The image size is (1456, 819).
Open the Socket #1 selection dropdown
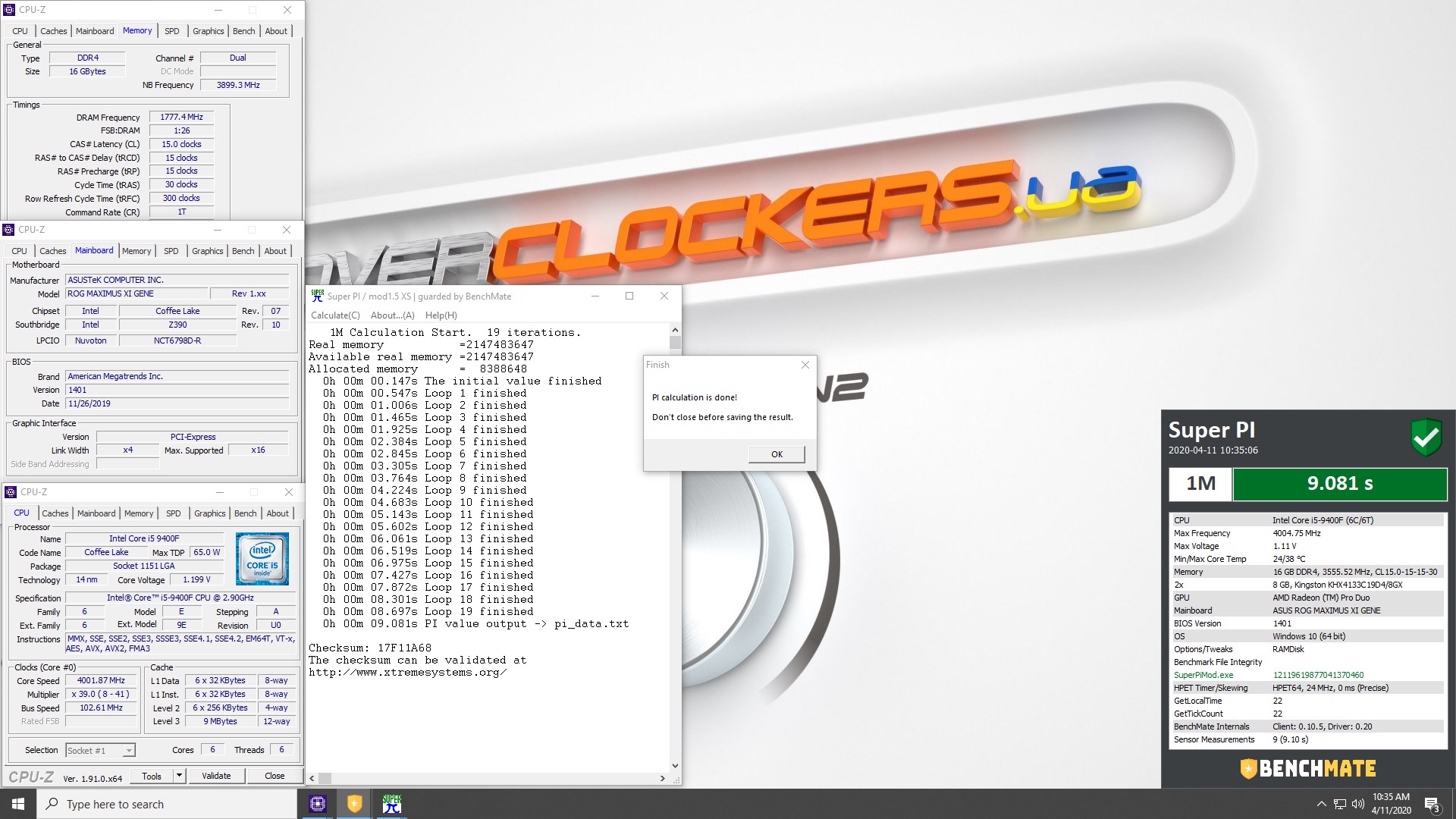(100, 751)
